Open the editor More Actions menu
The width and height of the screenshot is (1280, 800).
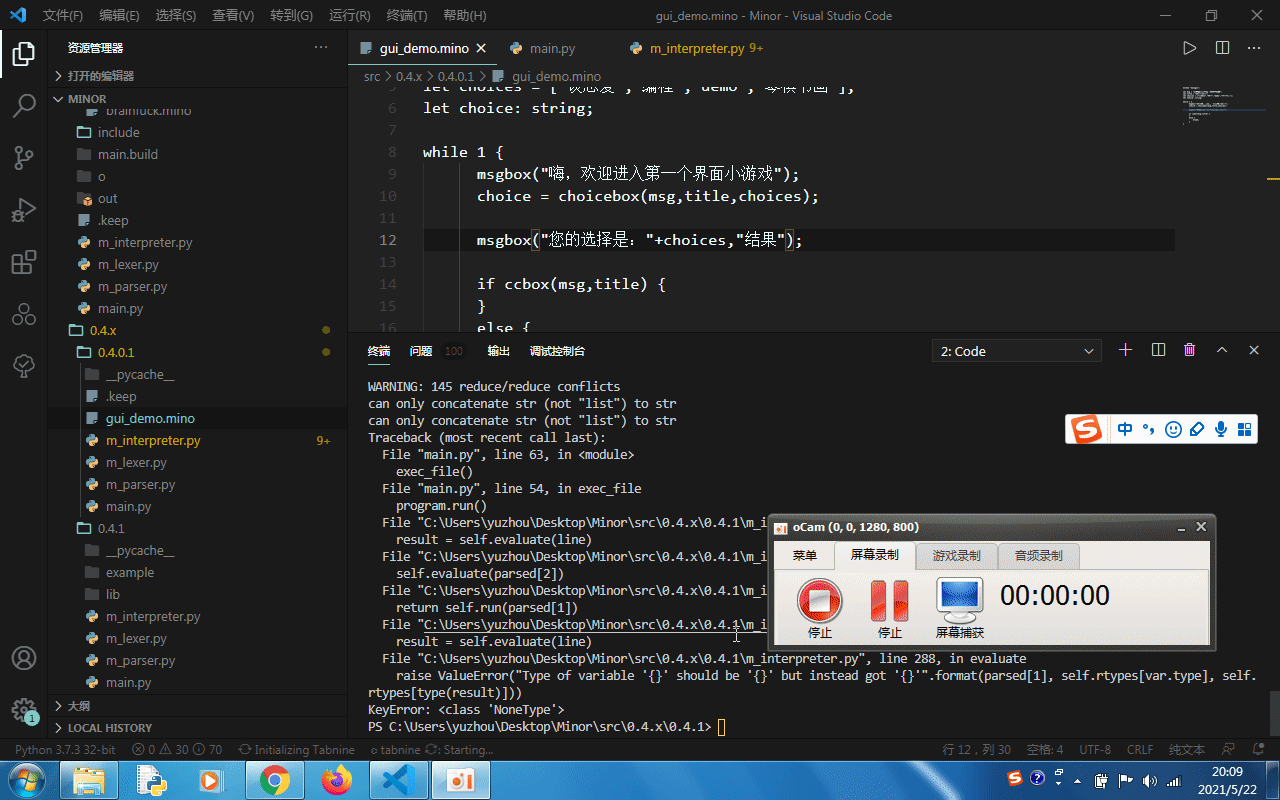[x=1254, y=48]
